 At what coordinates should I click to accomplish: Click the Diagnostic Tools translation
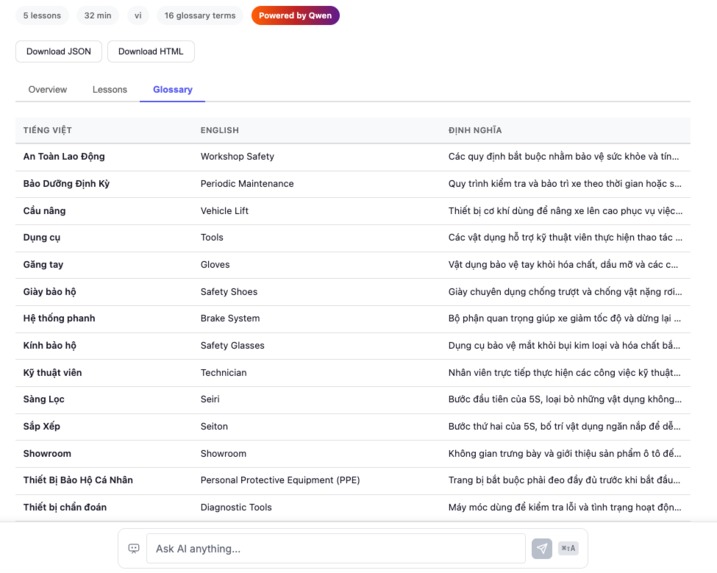click(x=236, y=507)
